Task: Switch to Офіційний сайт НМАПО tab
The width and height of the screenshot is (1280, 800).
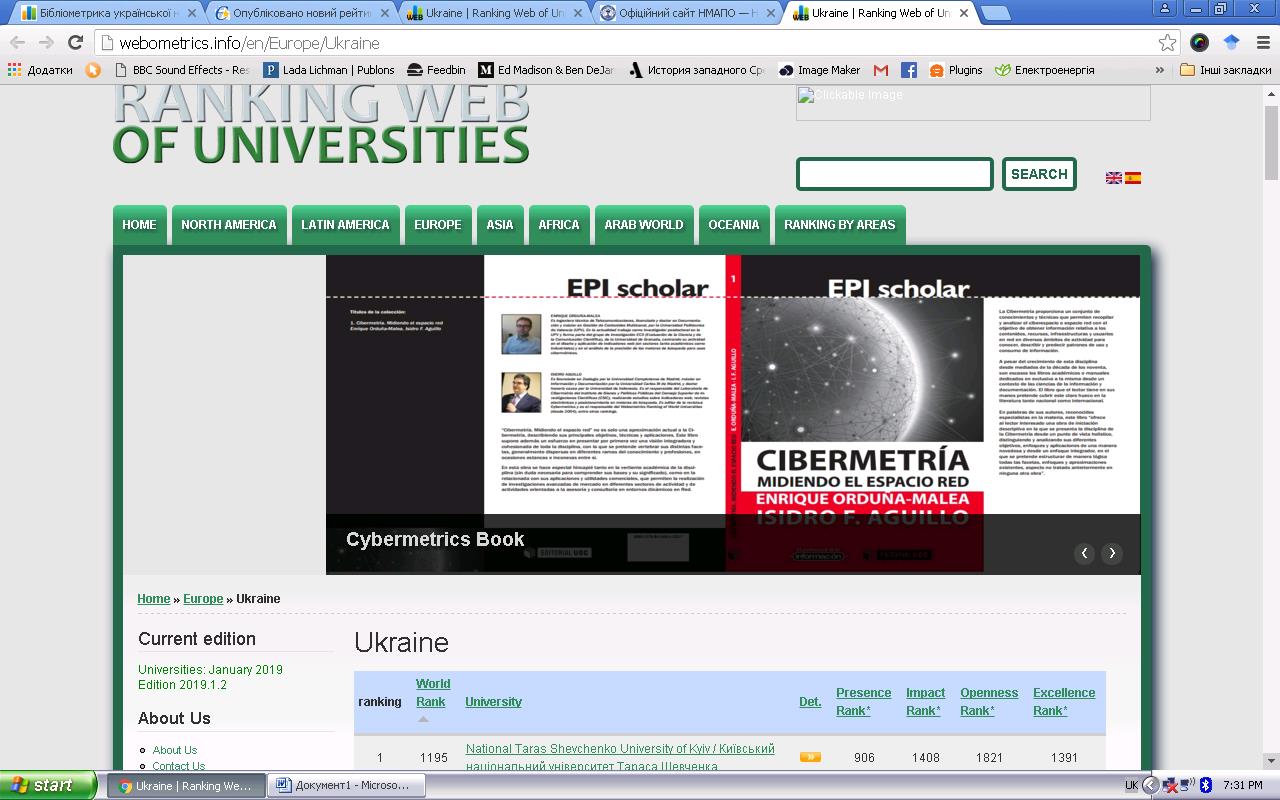Action: click(x=683, y=13)
